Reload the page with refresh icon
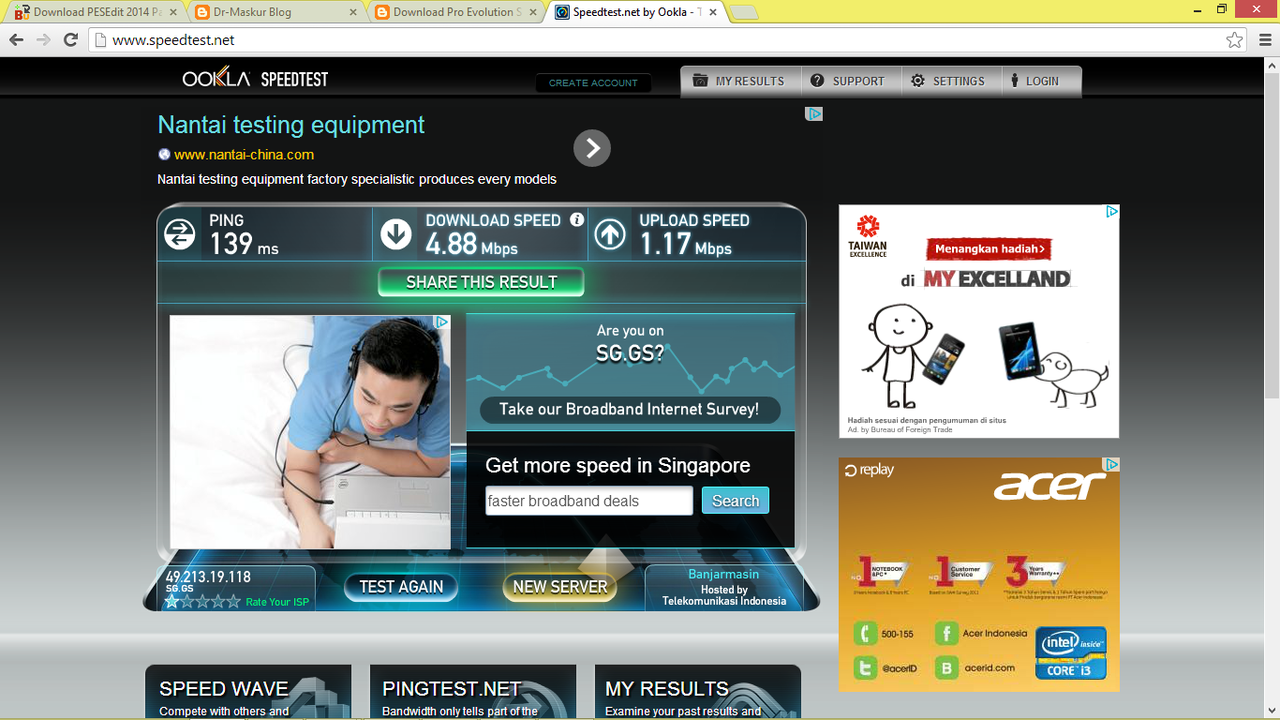Image resolution: width=1280 pixels, height=720 pixels. (x=70, y=40)
